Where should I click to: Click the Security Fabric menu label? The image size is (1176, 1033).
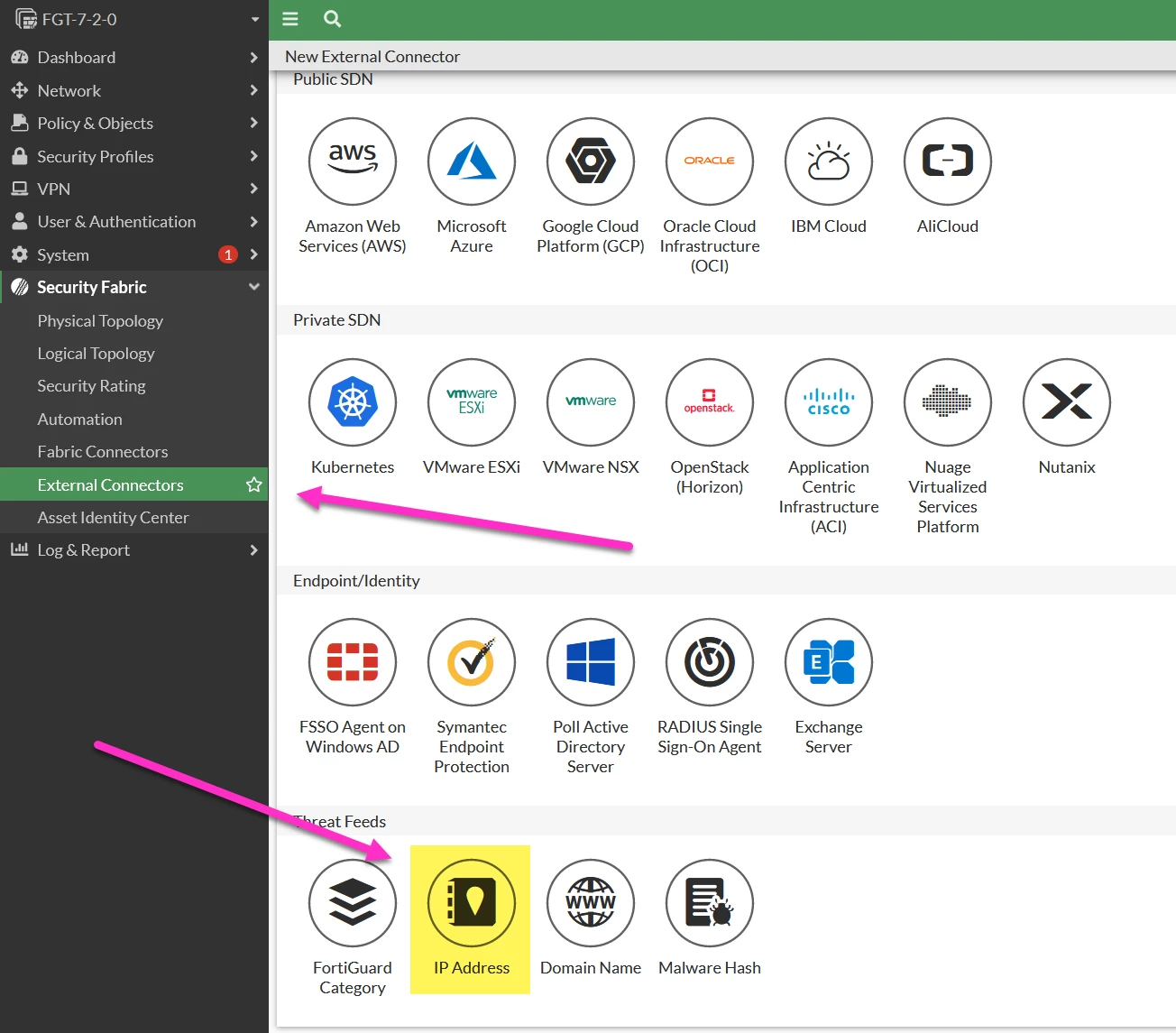(x=92, y=287)
